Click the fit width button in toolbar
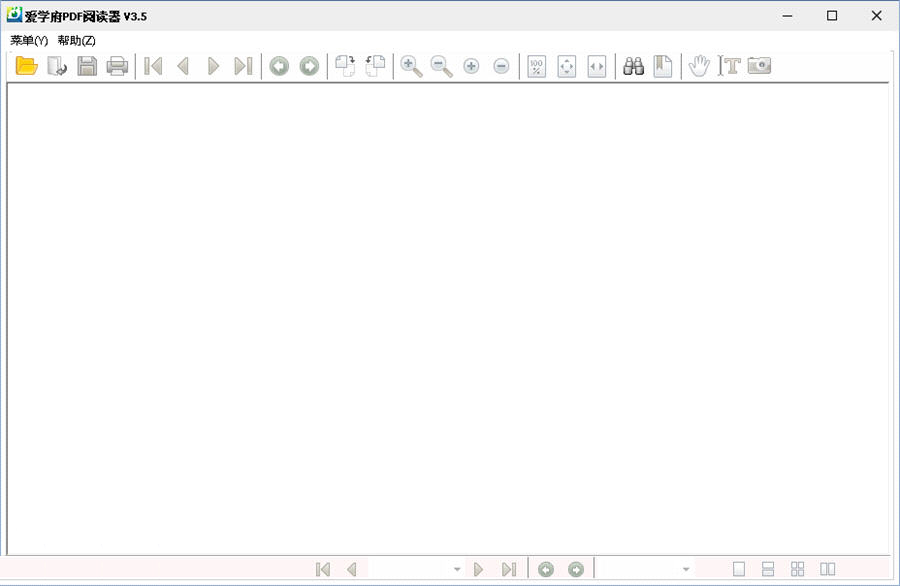The height and width of the screenshot is (586, 900). pos(597,67)
